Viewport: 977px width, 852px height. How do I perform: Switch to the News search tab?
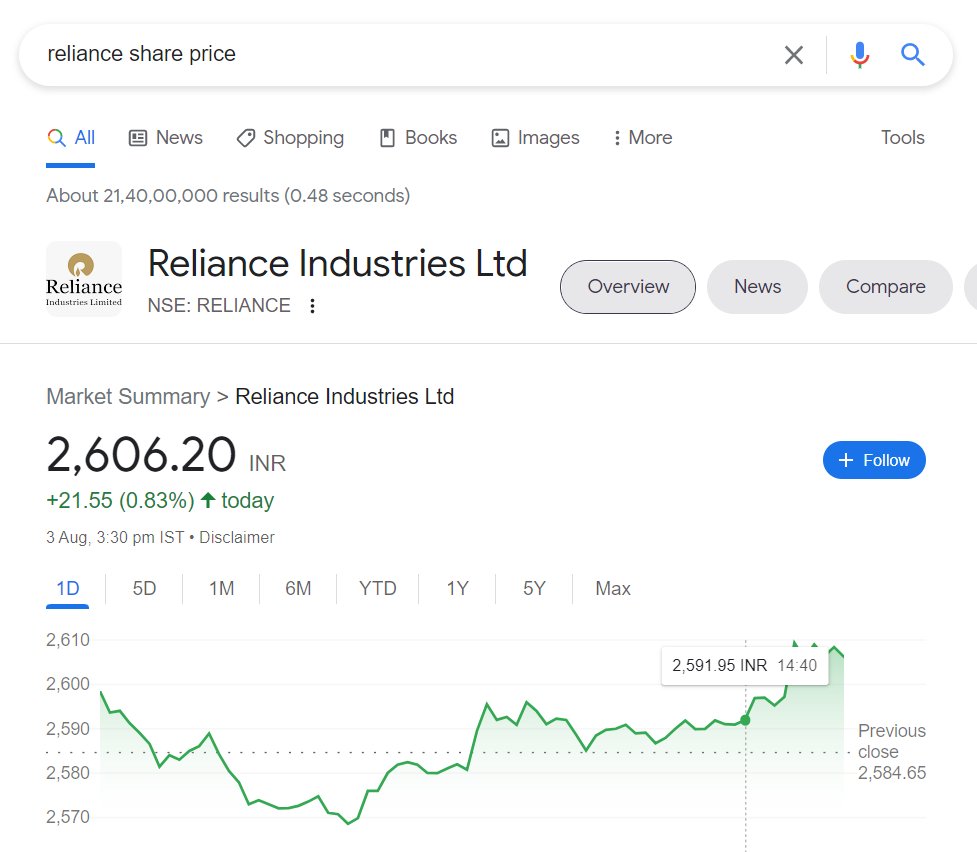coord(166,138)
